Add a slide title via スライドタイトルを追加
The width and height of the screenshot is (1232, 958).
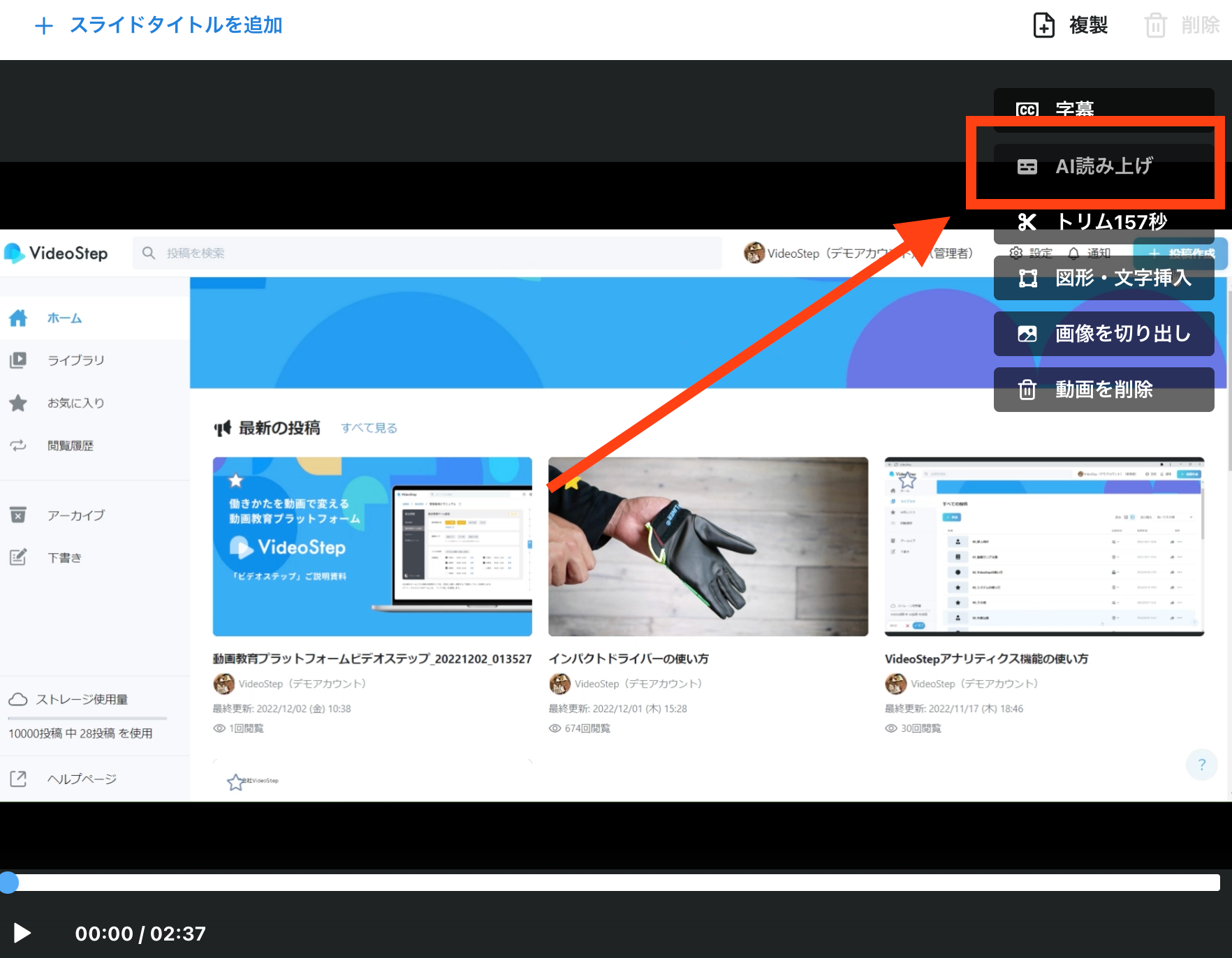pyautogui.click(x=159, y=25)
